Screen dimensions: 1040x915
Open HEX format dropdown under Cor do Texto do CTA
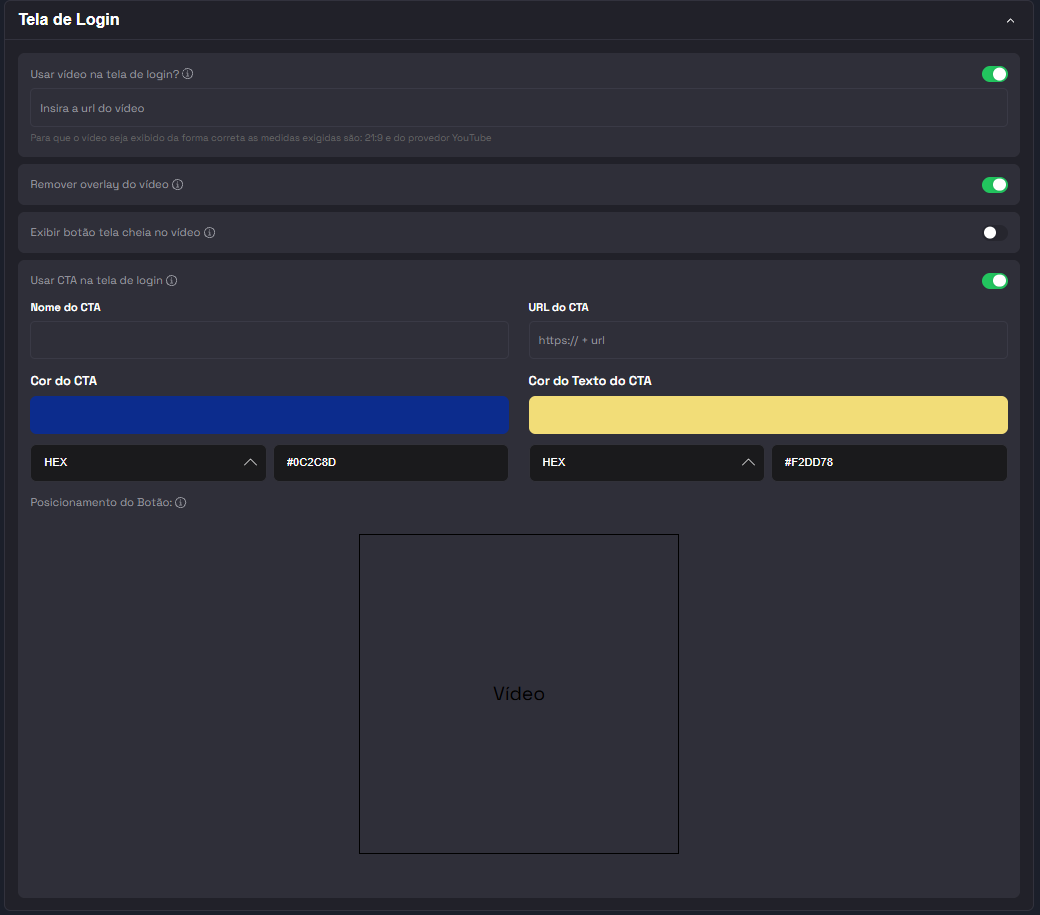(x=646, y=463)
